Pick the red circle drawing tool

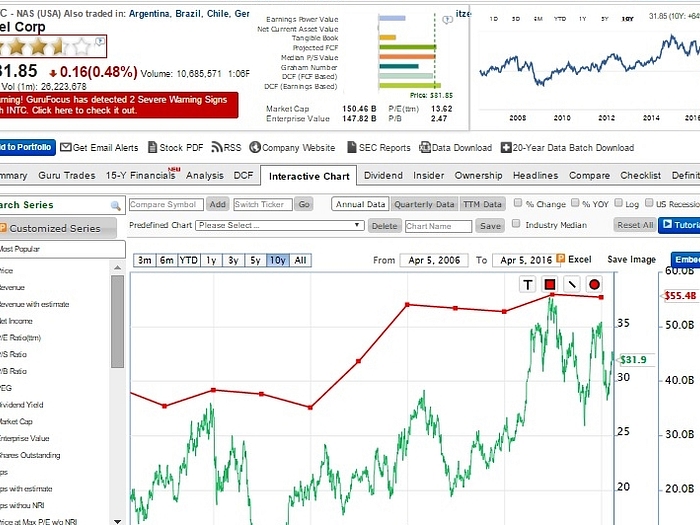click(594, 285)
